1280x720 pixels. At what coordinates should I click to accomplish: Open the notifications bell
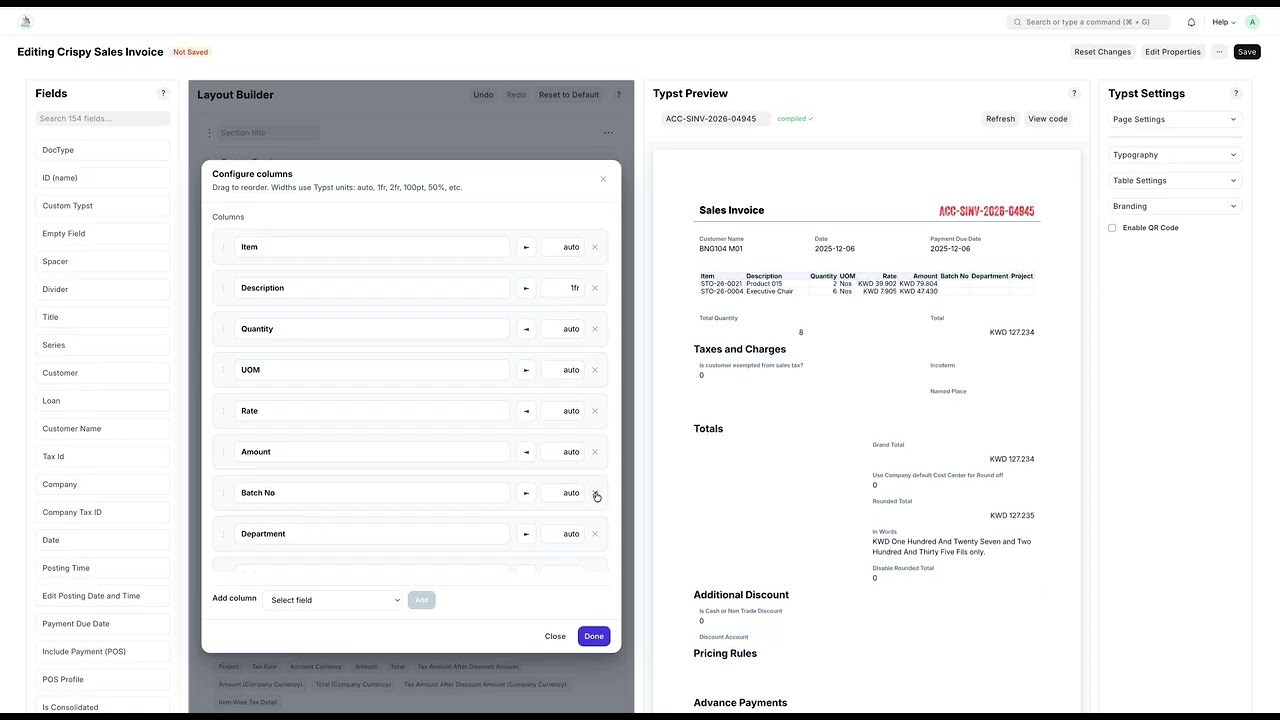coord(1191,22)
